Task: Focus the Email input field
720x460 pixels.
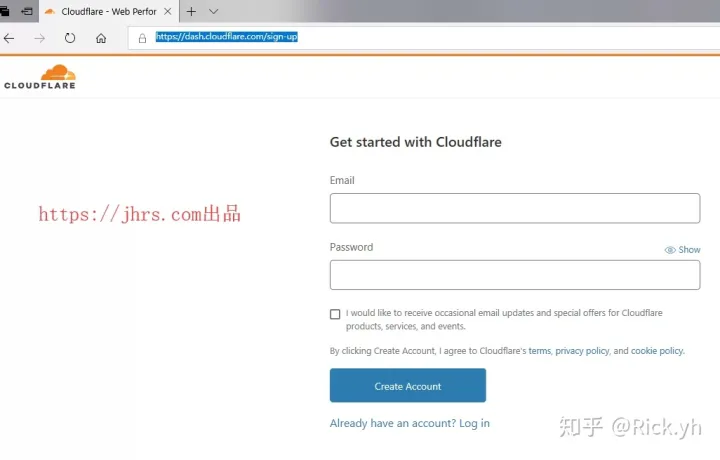Action: click(515, 208)
